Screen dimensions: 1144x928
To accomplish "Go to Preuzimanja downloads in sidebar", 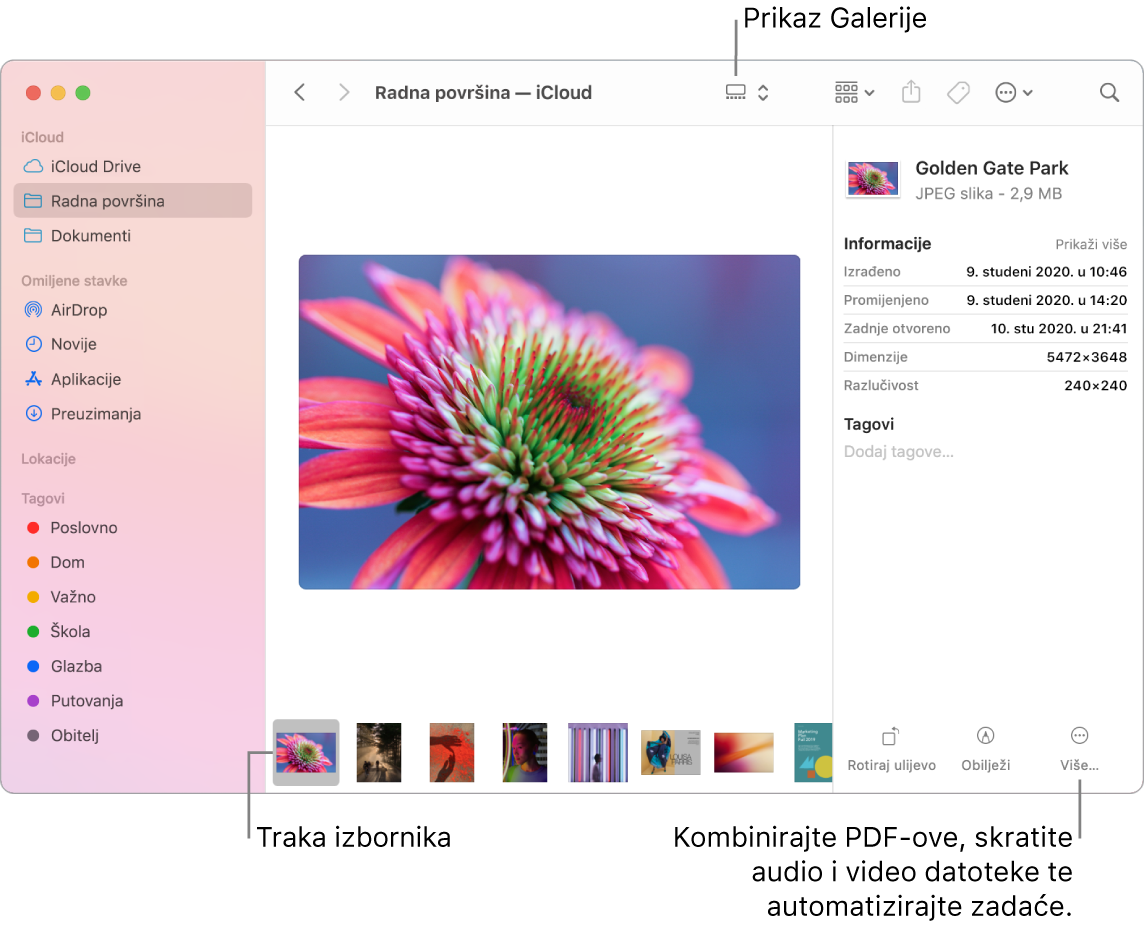I will [95, 414].
